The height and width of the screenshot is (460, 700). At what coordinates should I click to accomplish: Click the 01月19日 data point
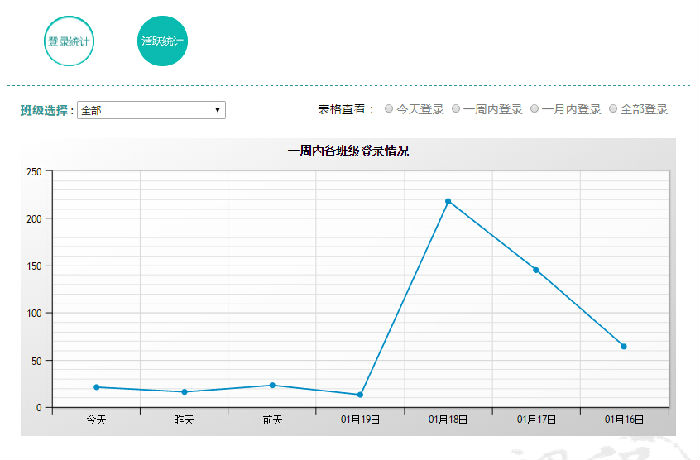359,395
